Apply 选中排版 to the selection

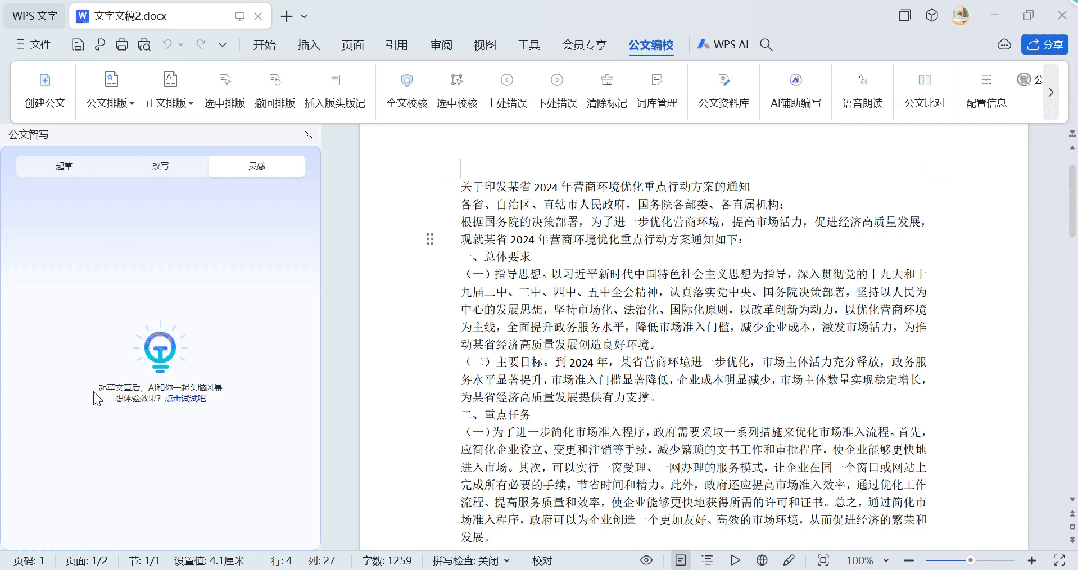[225, 90]
